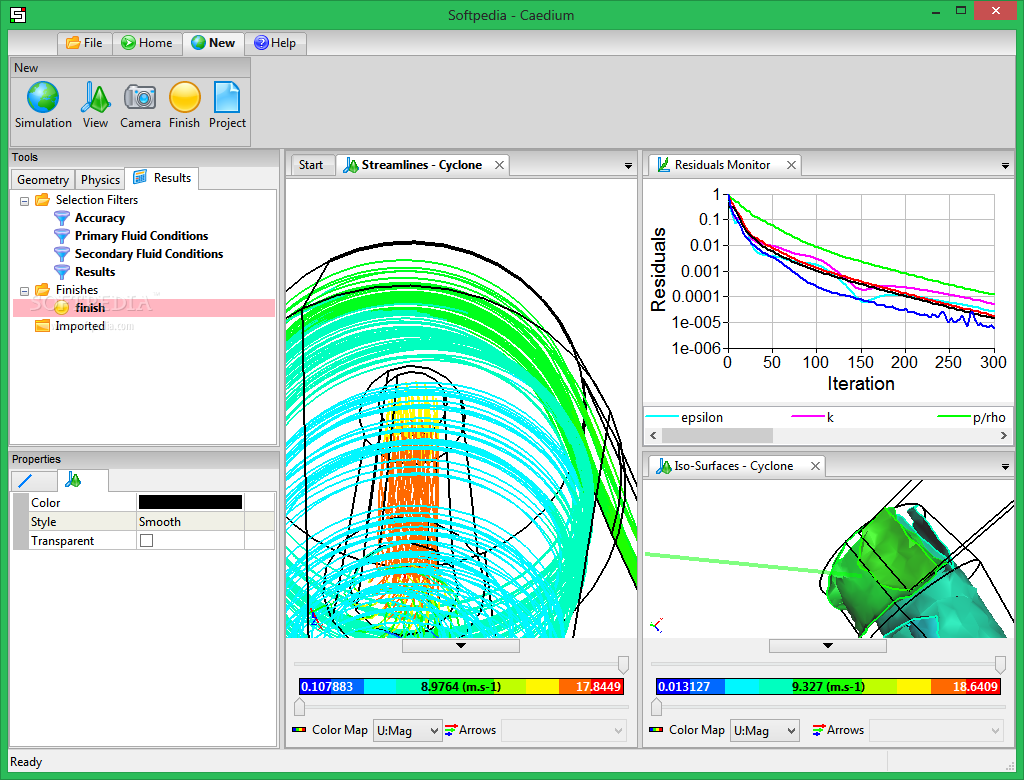
Task: Click the Accuracy filter icon in the tree
Action: [x=62, y=218]
